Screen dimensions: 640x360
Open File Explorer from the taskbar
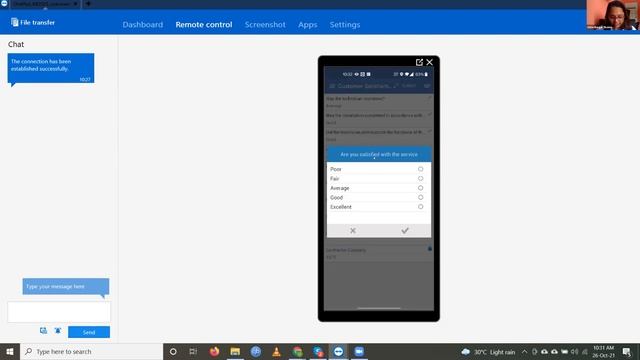235,351
